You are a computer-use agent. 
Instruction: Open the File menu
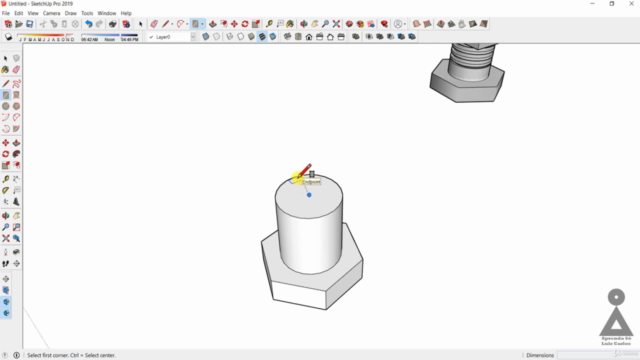(6, 13)
